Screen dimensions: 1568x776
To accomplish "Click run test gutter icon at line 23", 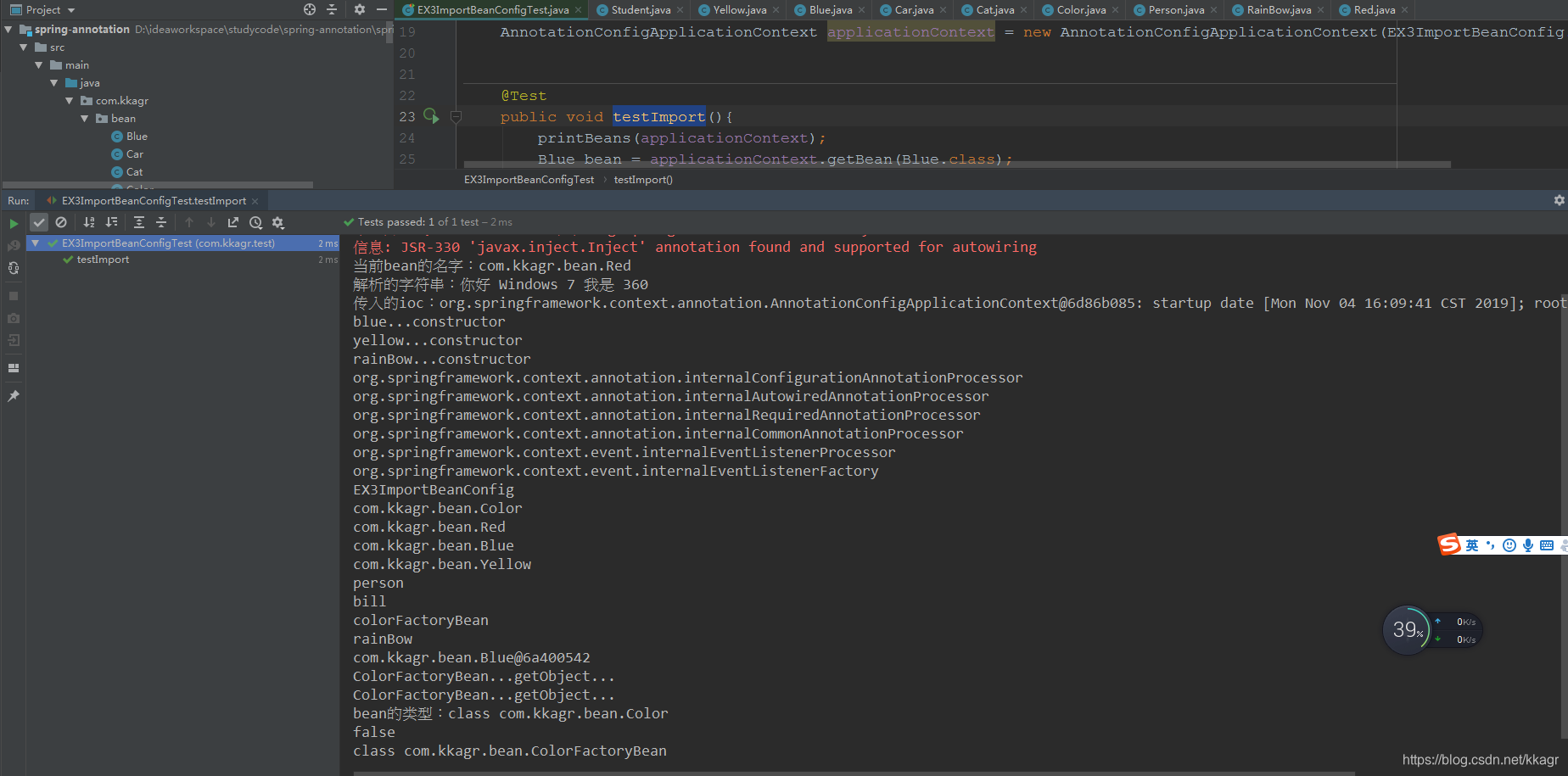I will (x=431, y=116).
